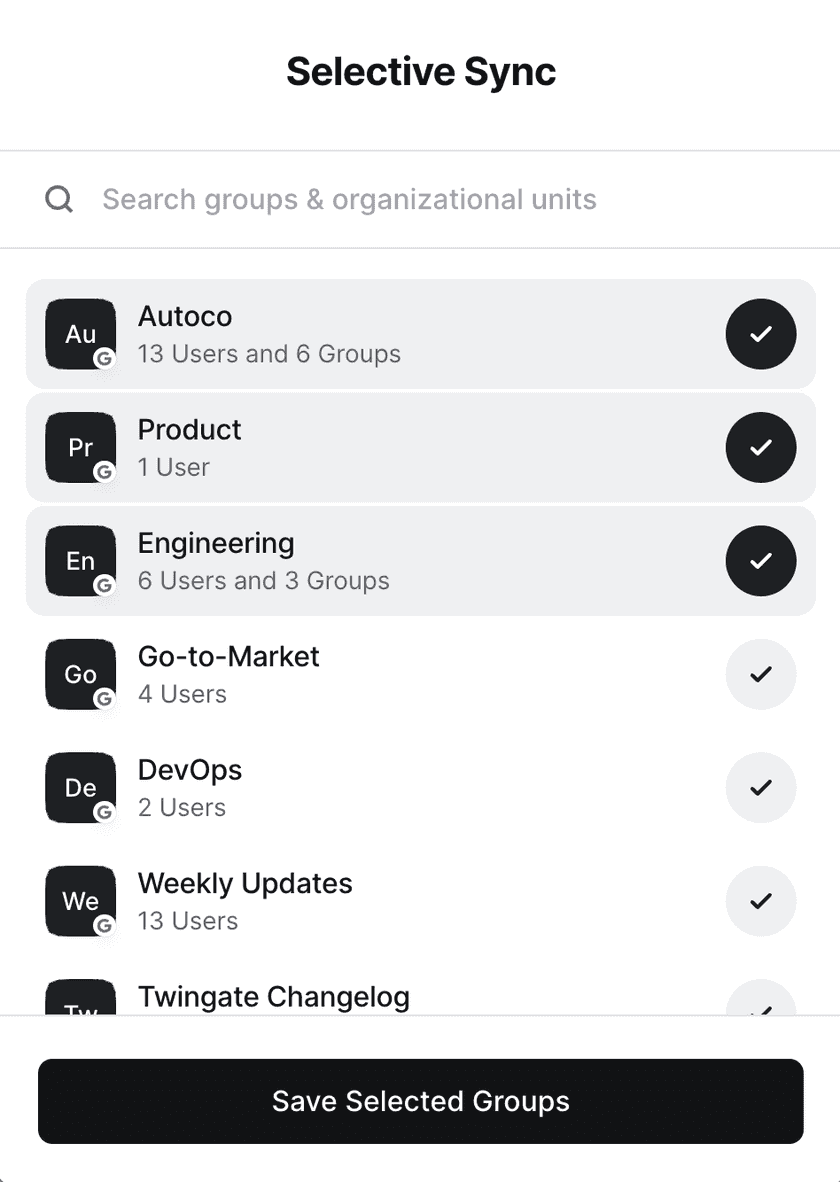Click the DevOps 'De' avatar icon
This screenshot has height=1182, width=840.
(81, 788)
